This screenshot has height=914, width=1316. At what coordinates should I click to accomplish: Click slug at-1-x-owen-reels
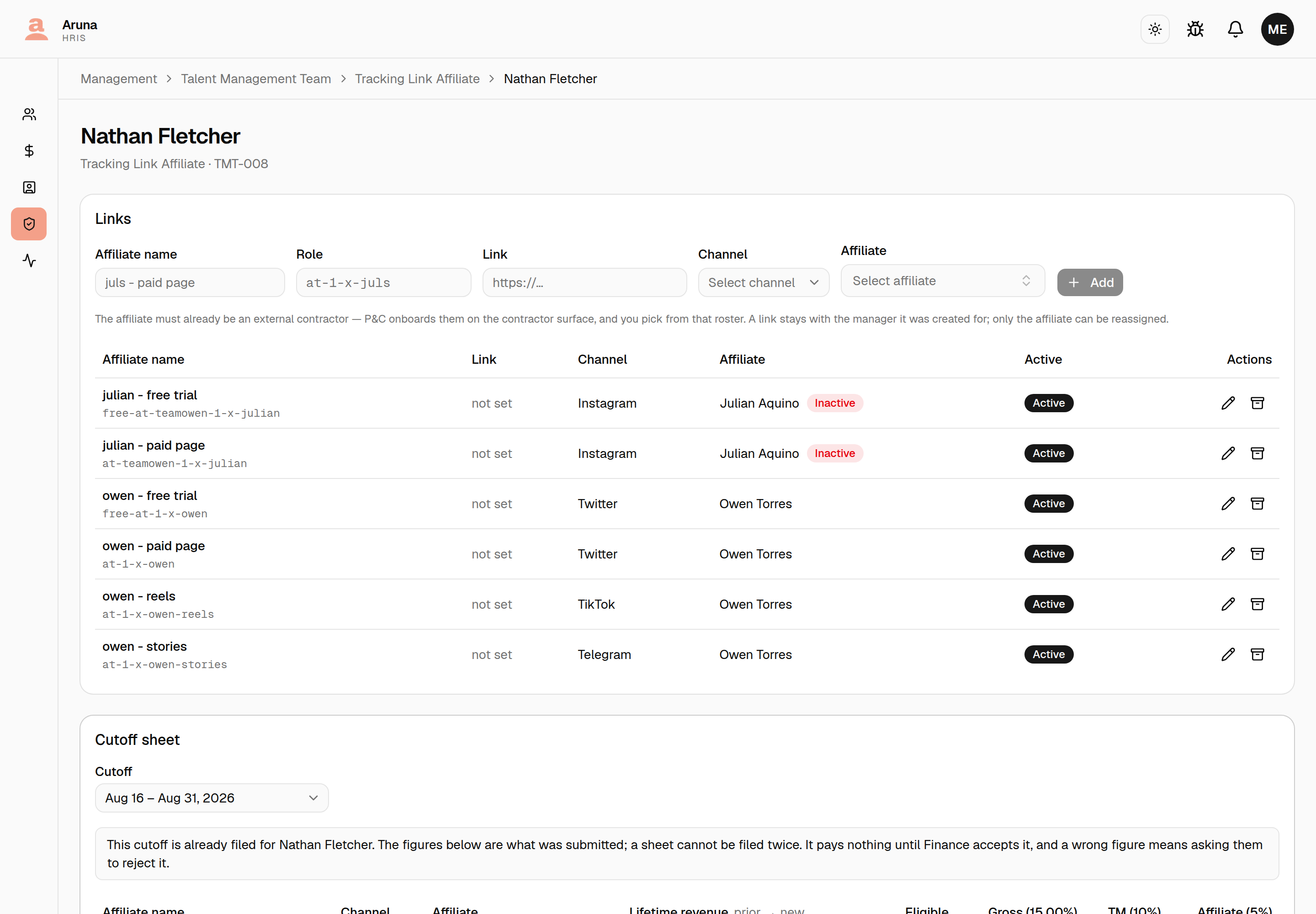click(x=158, y=615)
